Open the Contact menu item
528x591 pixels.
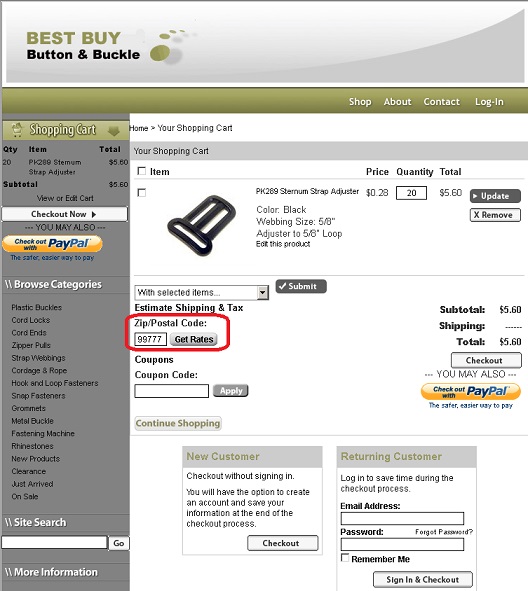(x=442, y=102)
